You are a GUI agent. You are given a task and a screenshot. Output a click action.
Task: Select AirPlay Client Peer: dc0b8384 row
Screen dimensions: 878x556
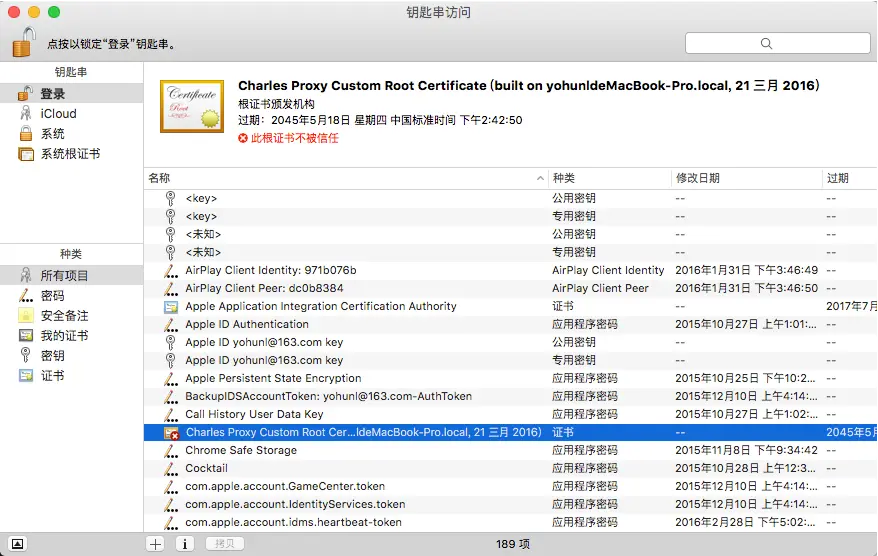click(x=510, y=288)
